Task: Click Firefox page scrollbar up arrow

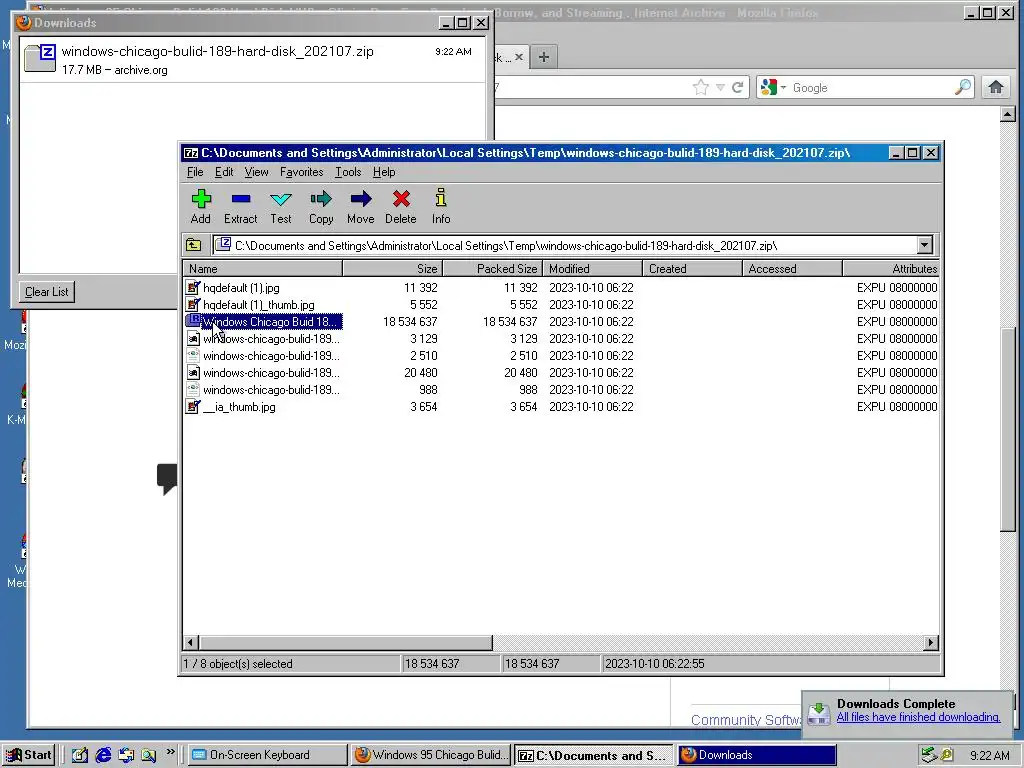Action: pos(1008,114)
